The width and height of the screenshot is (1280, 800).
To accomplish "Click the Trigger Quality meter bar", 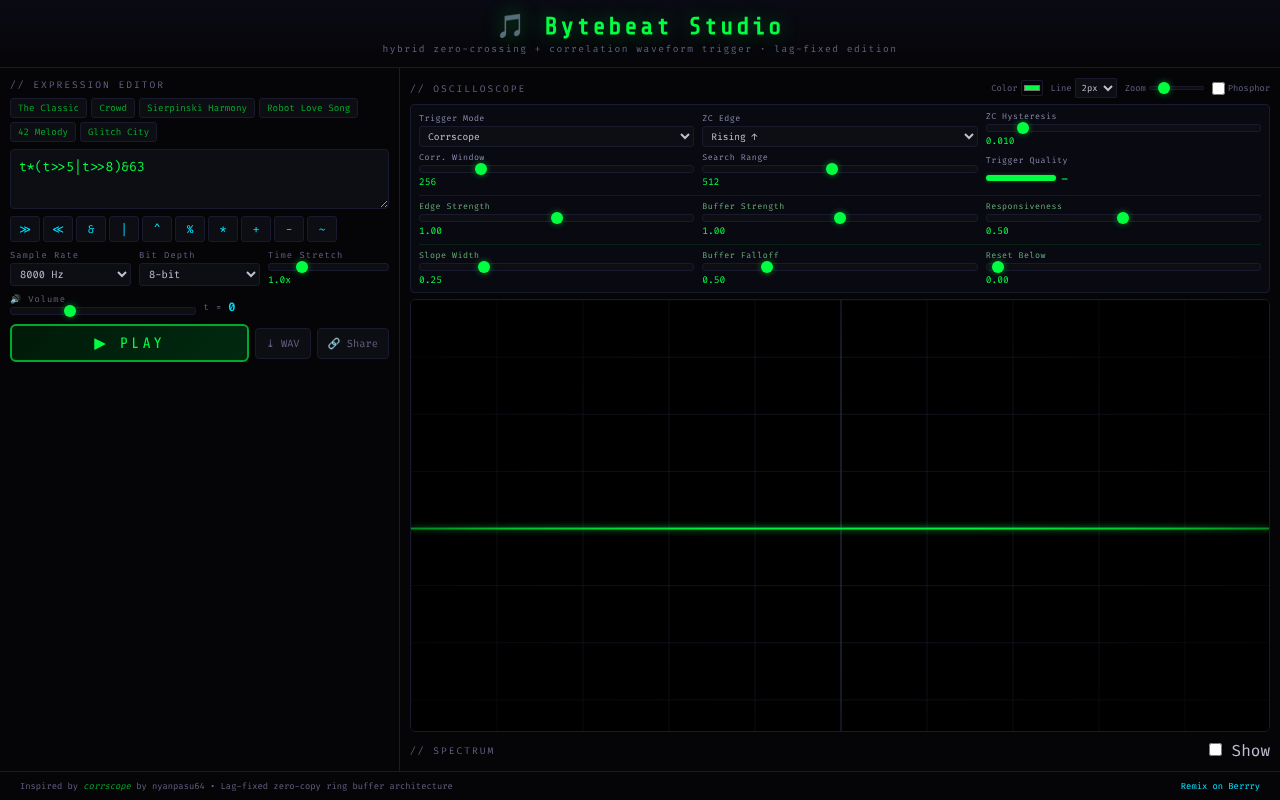I will 1021,178.
